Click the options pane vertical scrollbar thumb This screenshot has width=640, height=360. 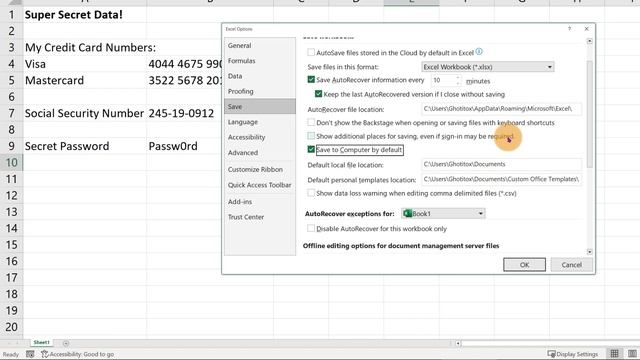pos(589,113)
